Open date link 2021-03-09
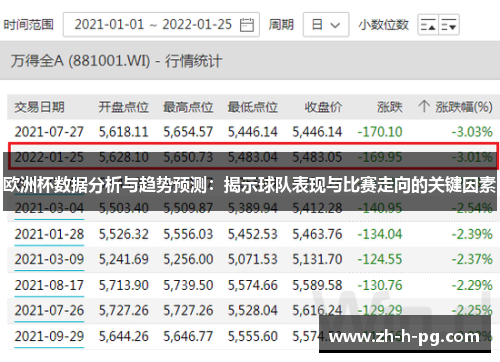This screenshot has width=500, height=362. pos(49,260)
